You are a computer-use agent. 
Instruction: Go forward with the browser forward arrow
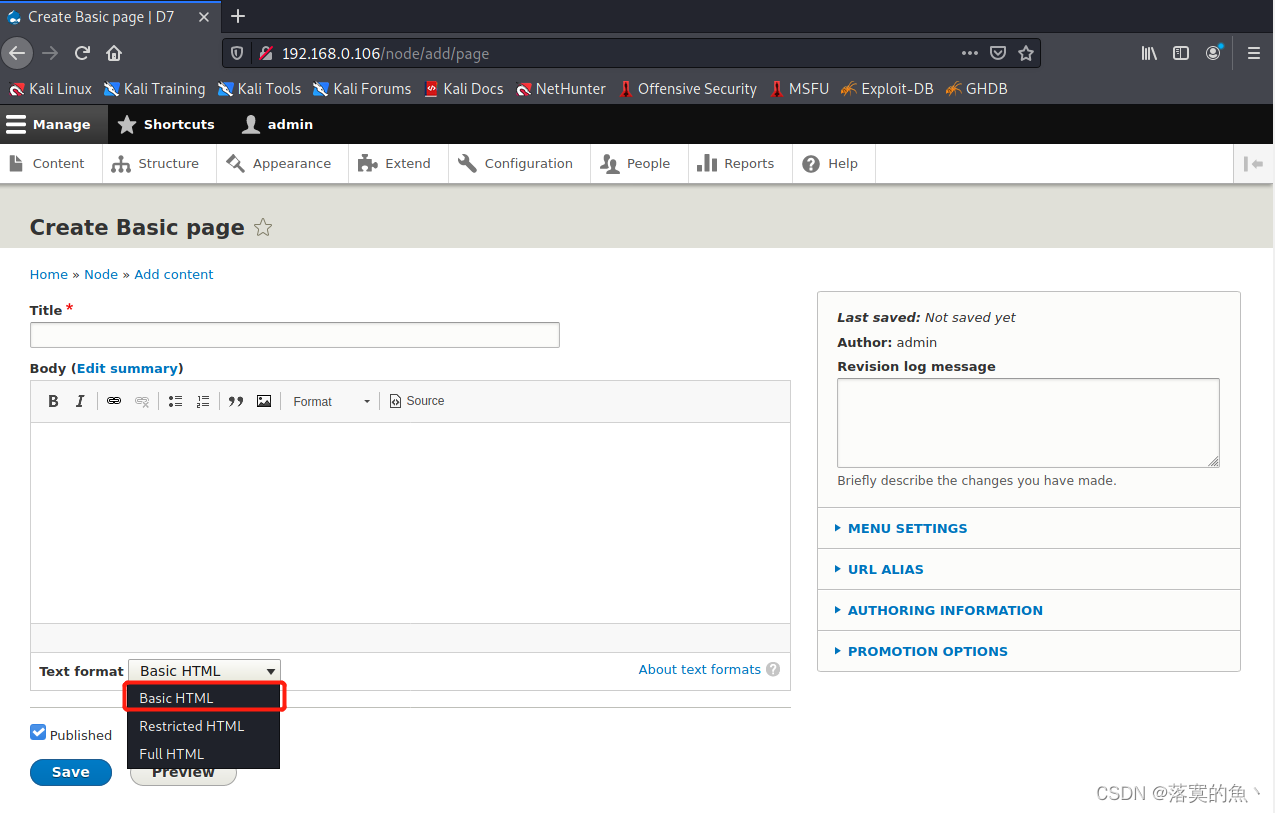coord(50,53)
